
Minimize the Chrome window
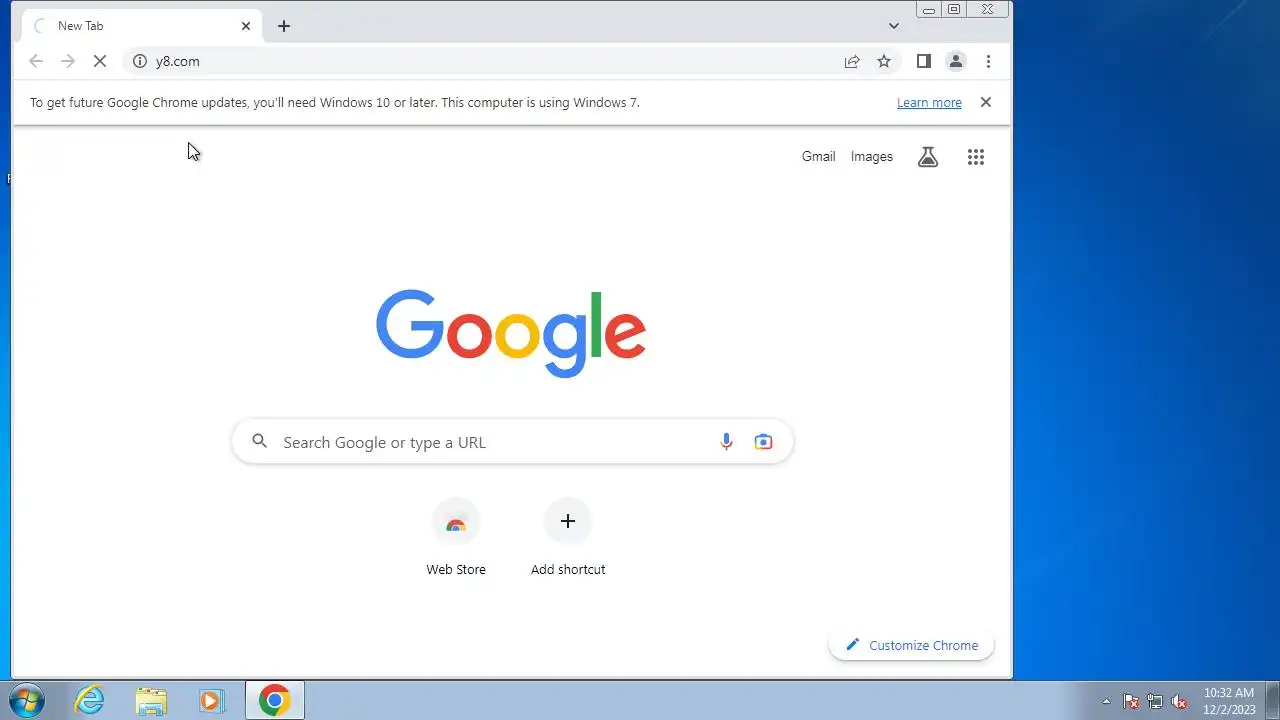click(929, 9)
